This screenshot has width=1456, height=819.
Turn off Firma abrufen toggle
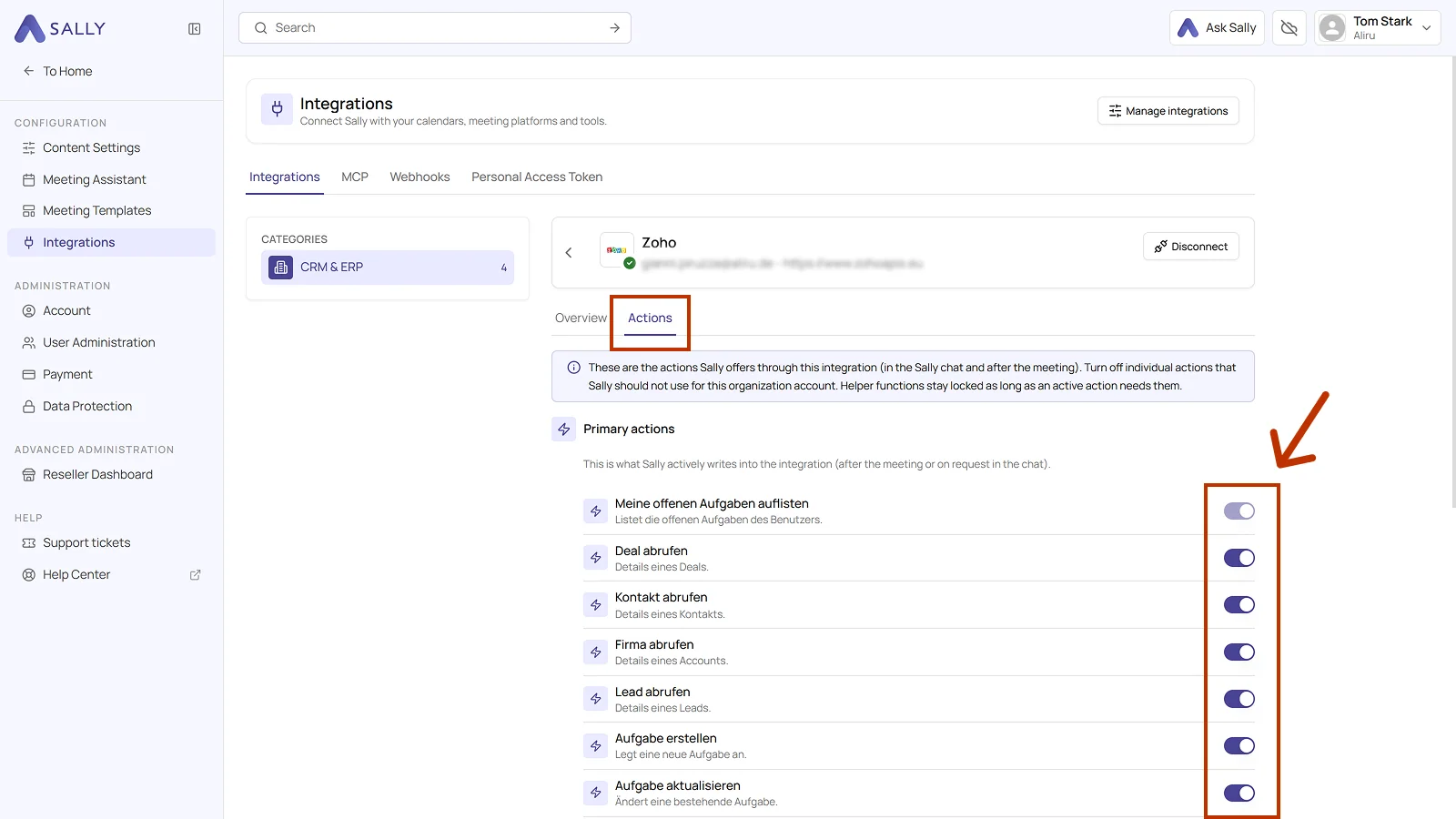coord(1239,652)
